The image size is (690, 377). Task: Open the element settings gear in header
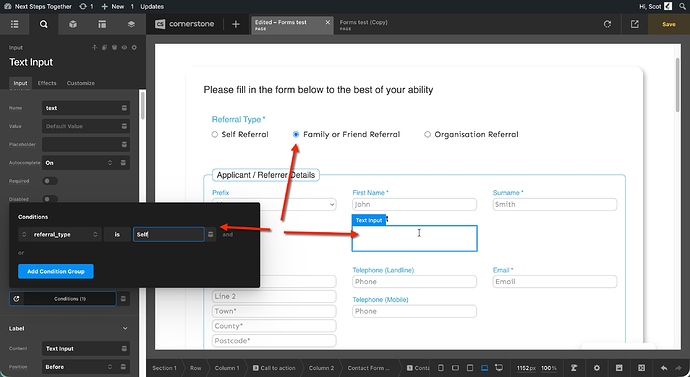point(134,47)
